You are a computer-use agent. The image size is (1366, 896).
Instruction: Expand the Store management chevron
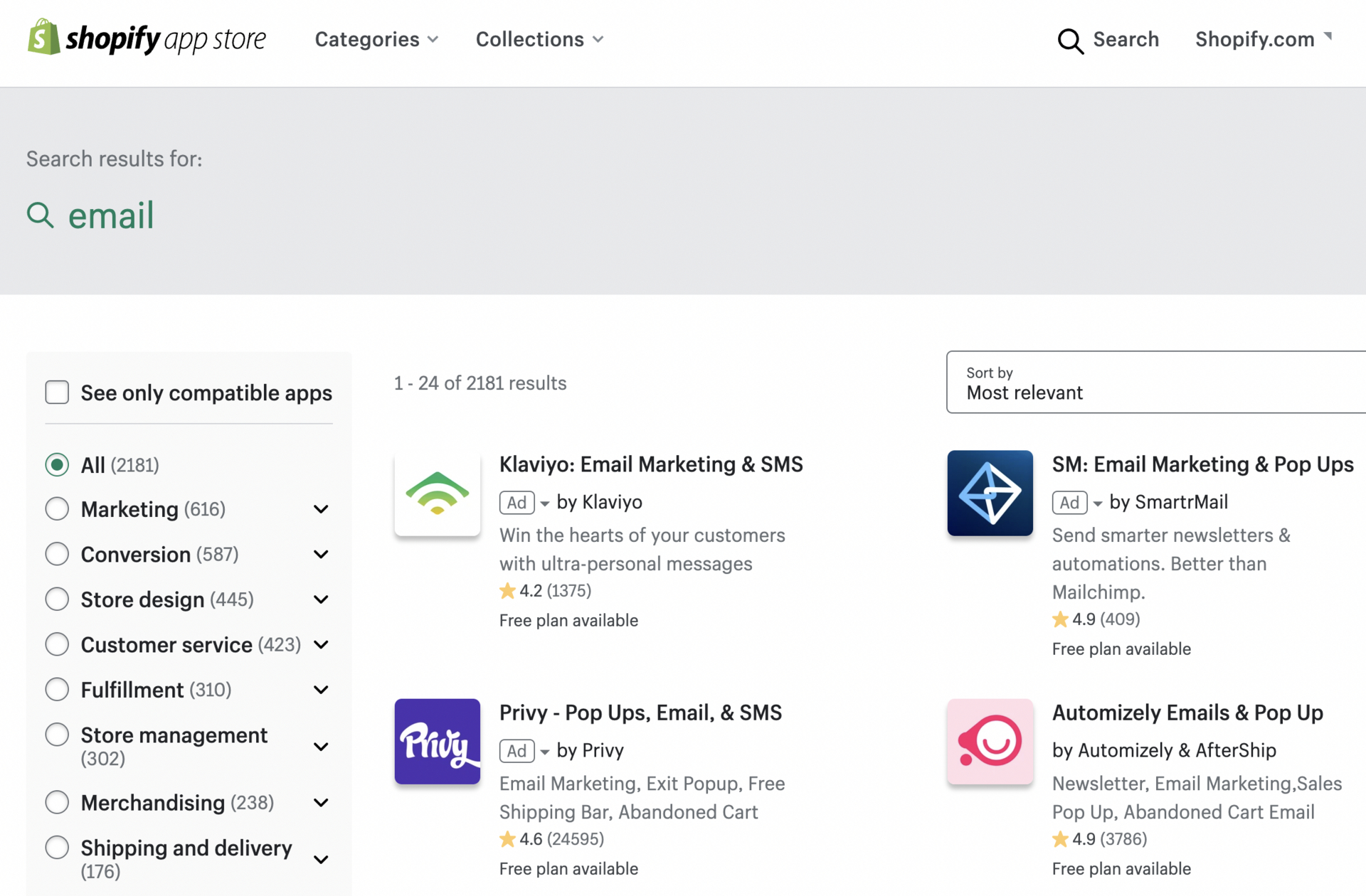321,747
